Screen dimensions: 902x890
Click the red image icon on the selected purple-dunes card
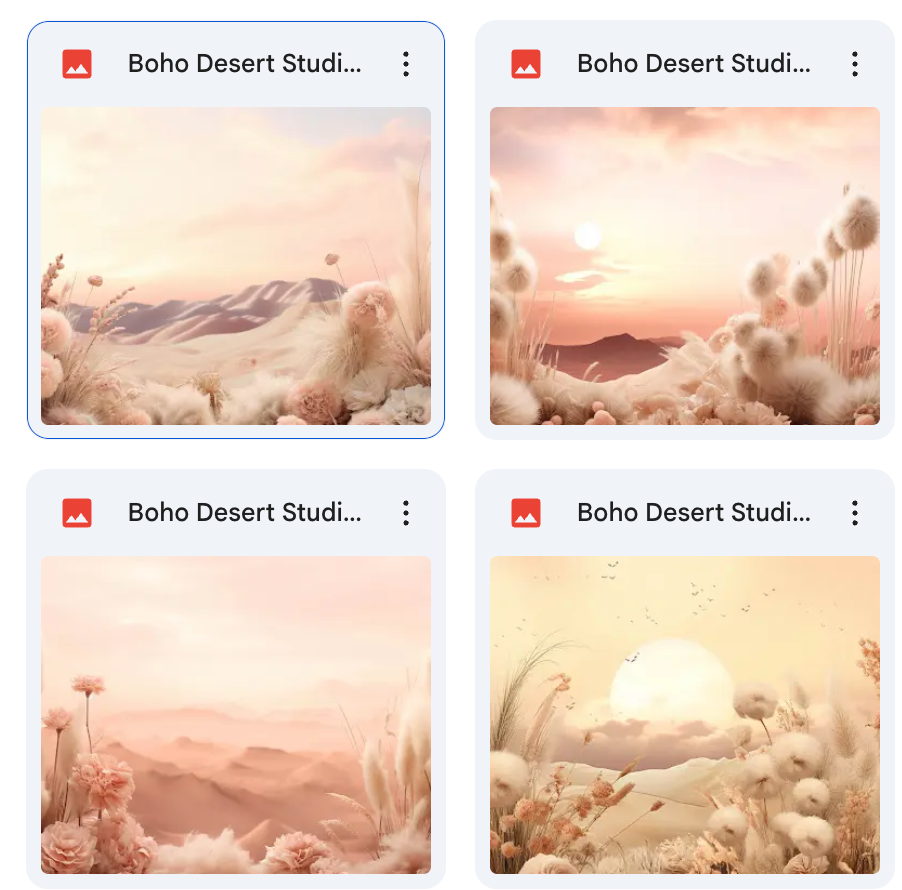[x=77, y=63]
